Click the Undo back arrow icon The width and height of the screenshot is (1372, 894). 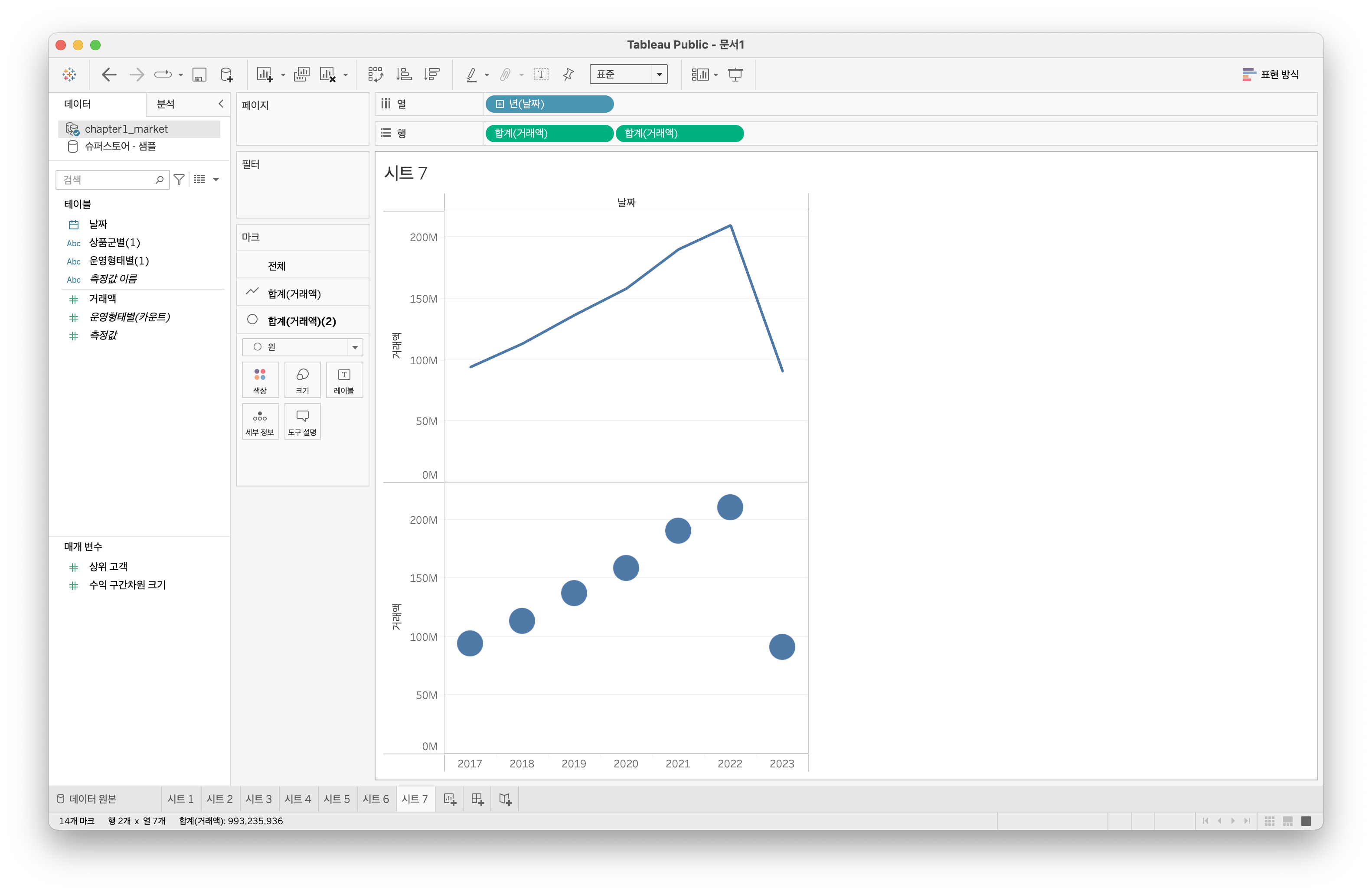(x=108, y=75)
